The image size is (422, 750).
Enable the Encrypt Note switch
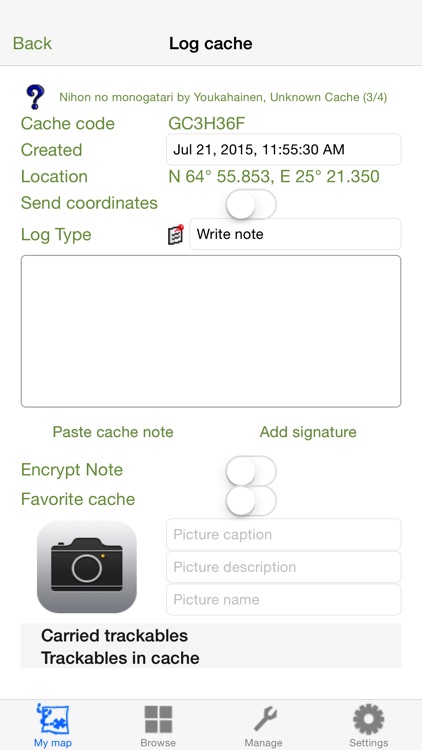pos(251,471)
